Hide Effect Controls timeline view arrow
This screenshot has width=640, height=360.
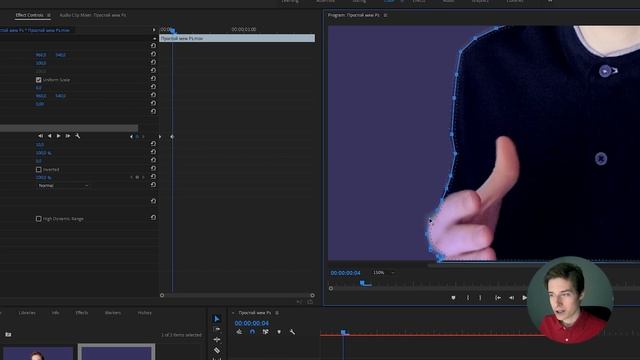click(154, 30)
